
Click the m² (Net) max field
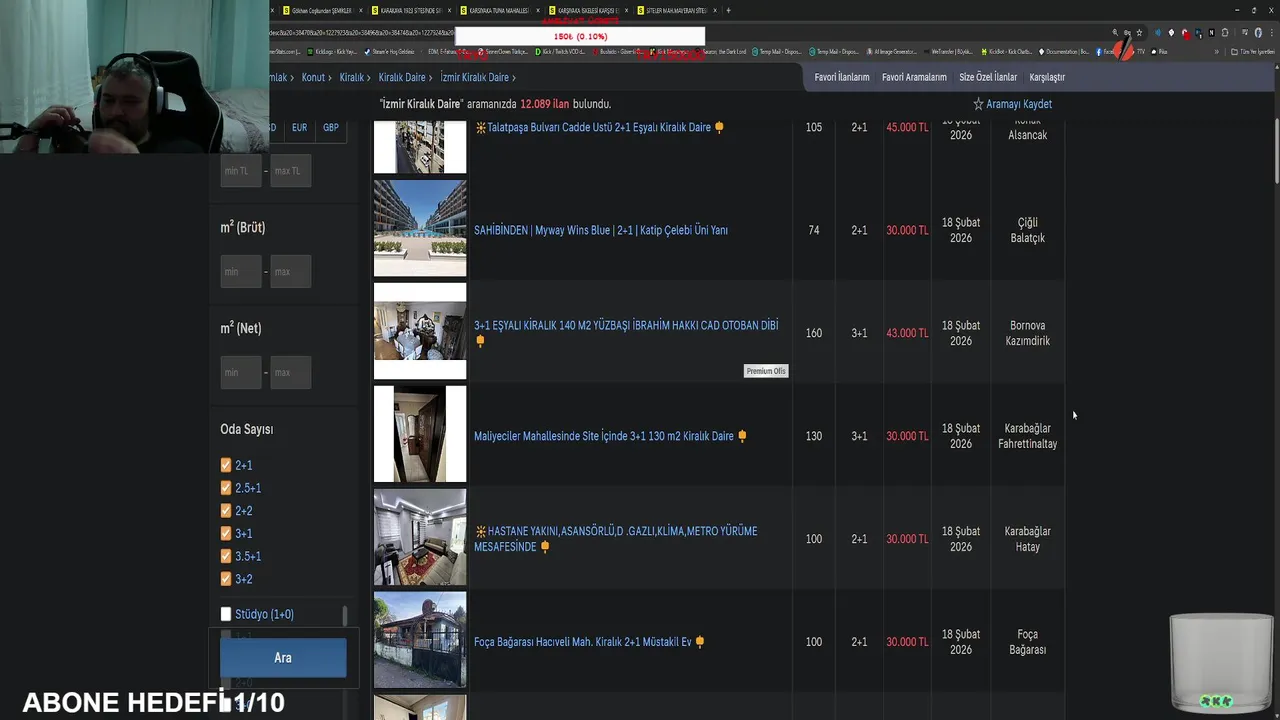(290, 373)
